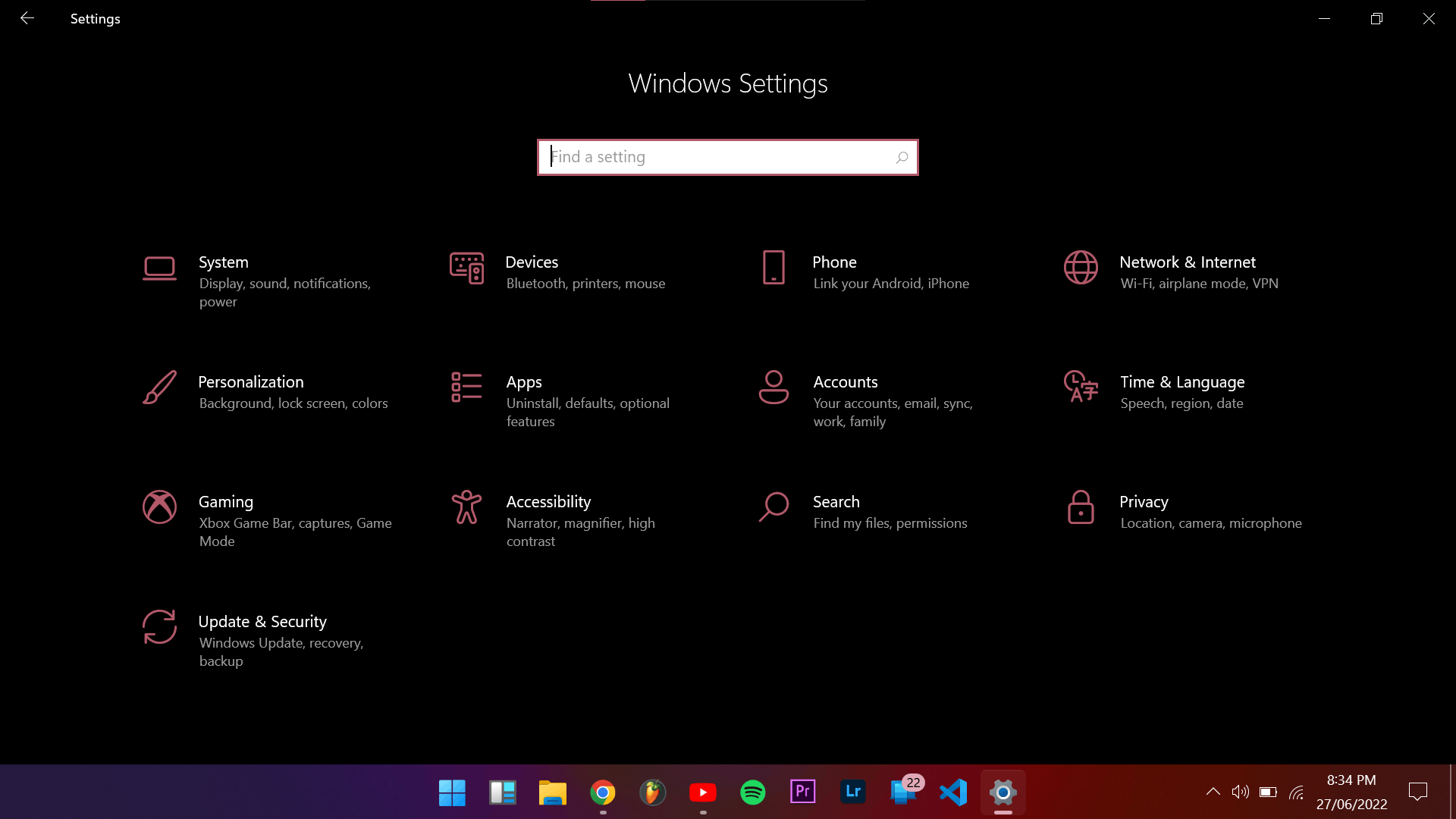Open Google Chrome from the taskbar
The width and height of the screenshot is (1456, 819).
click(603, 792)
